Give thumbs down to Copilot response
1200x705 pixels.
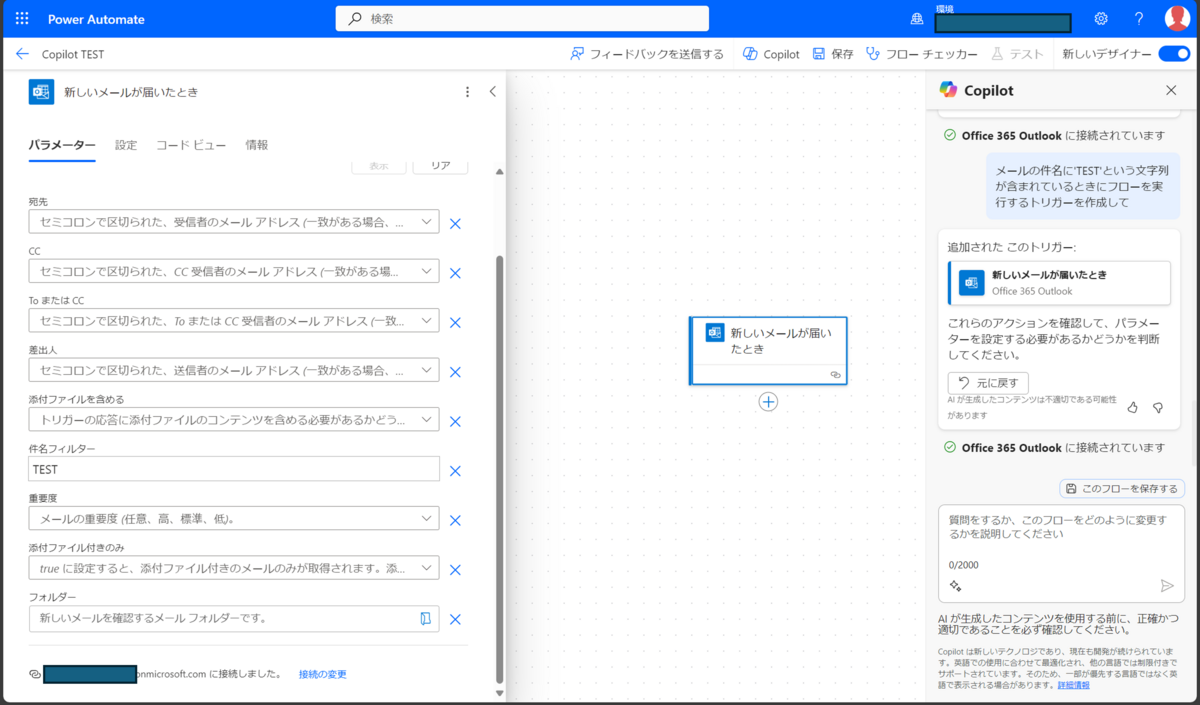click(1158, 407)
